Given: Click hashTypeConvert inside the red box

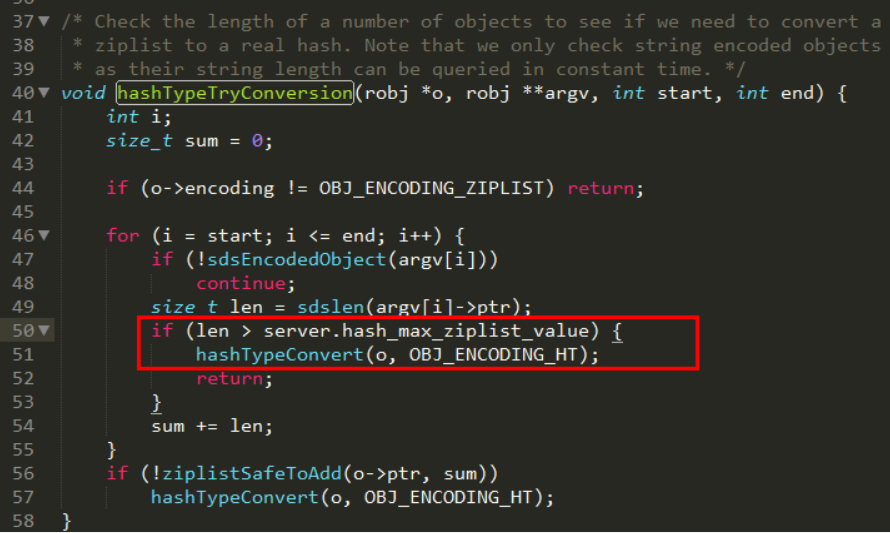Looking at the screenshot, I should (279, 355).
